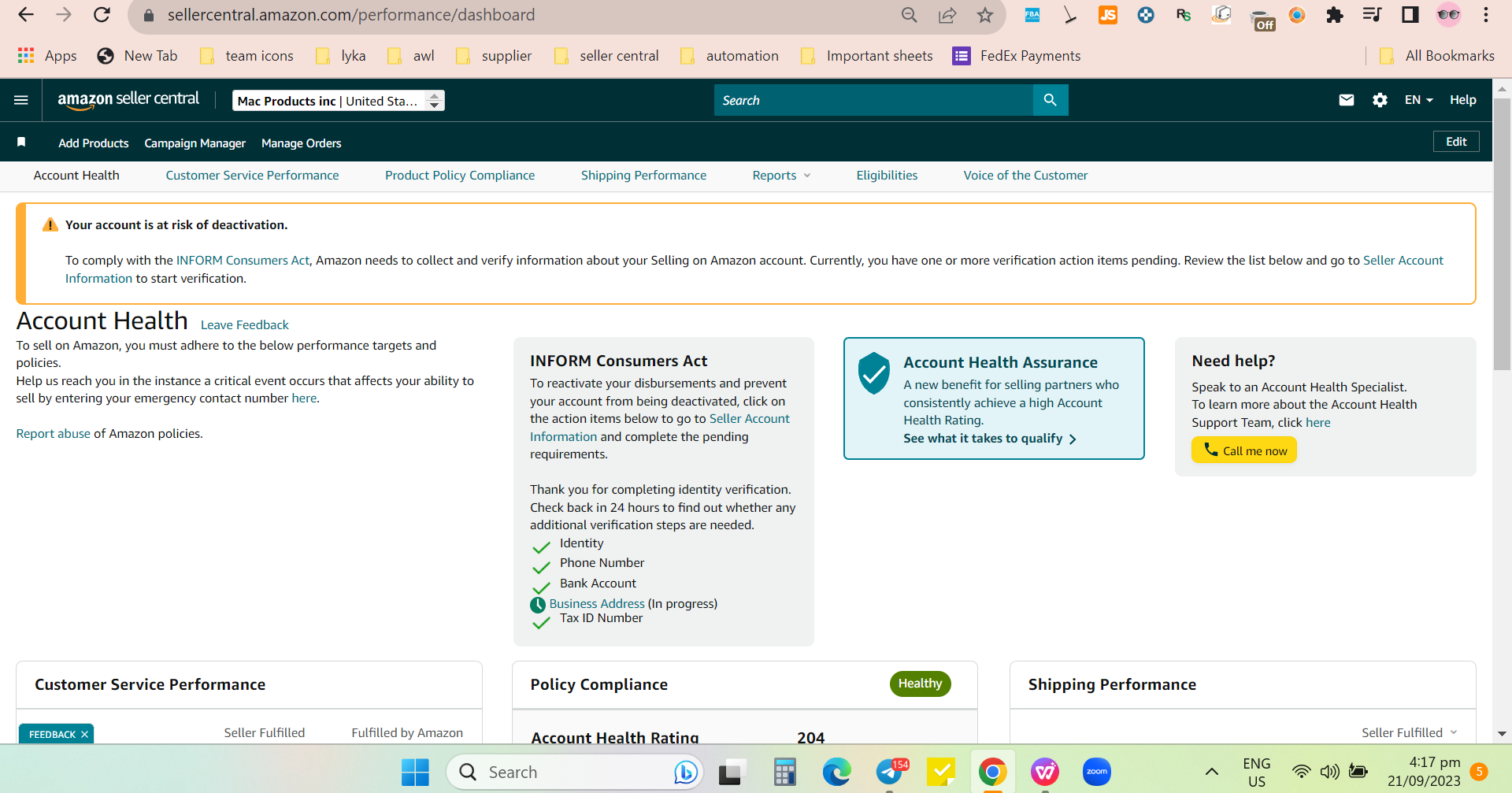Open the settings gear icon
This screenshot has height=793, width=1512.
1380,100
